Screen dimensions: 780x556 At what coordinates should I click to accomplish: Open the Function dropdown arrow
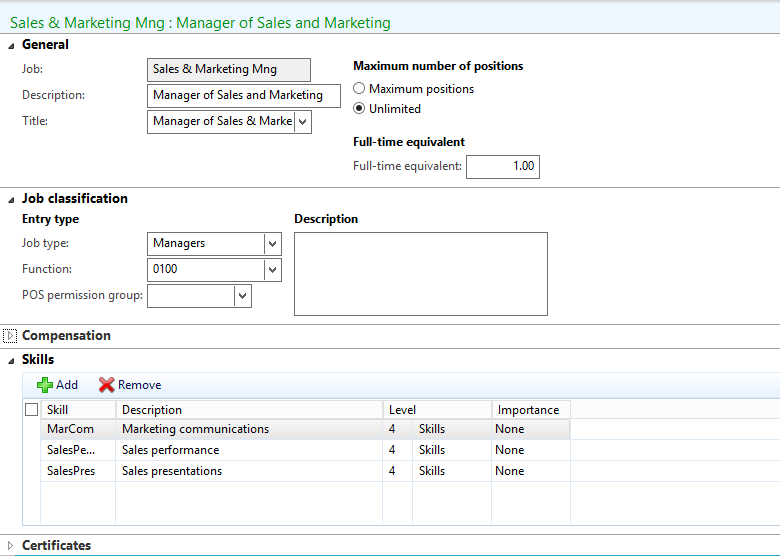(x=272, y=270)
